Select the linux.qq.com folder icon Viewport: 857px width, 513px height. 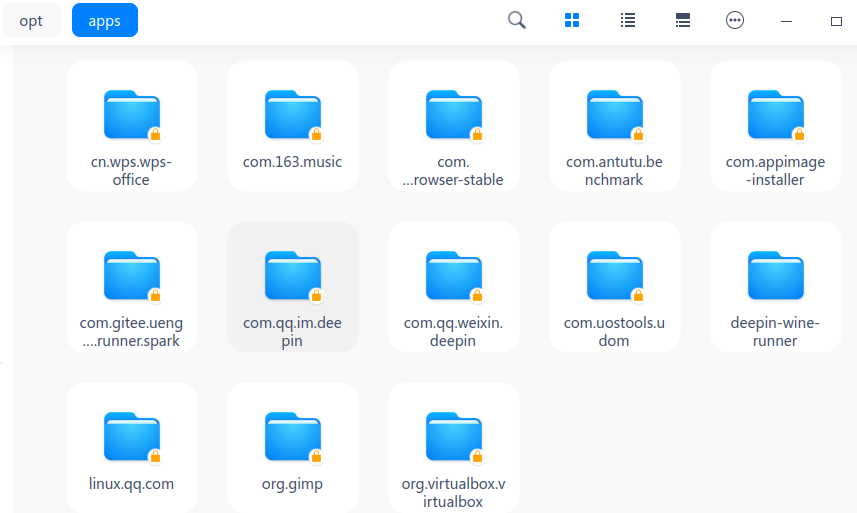pos(132,437)
